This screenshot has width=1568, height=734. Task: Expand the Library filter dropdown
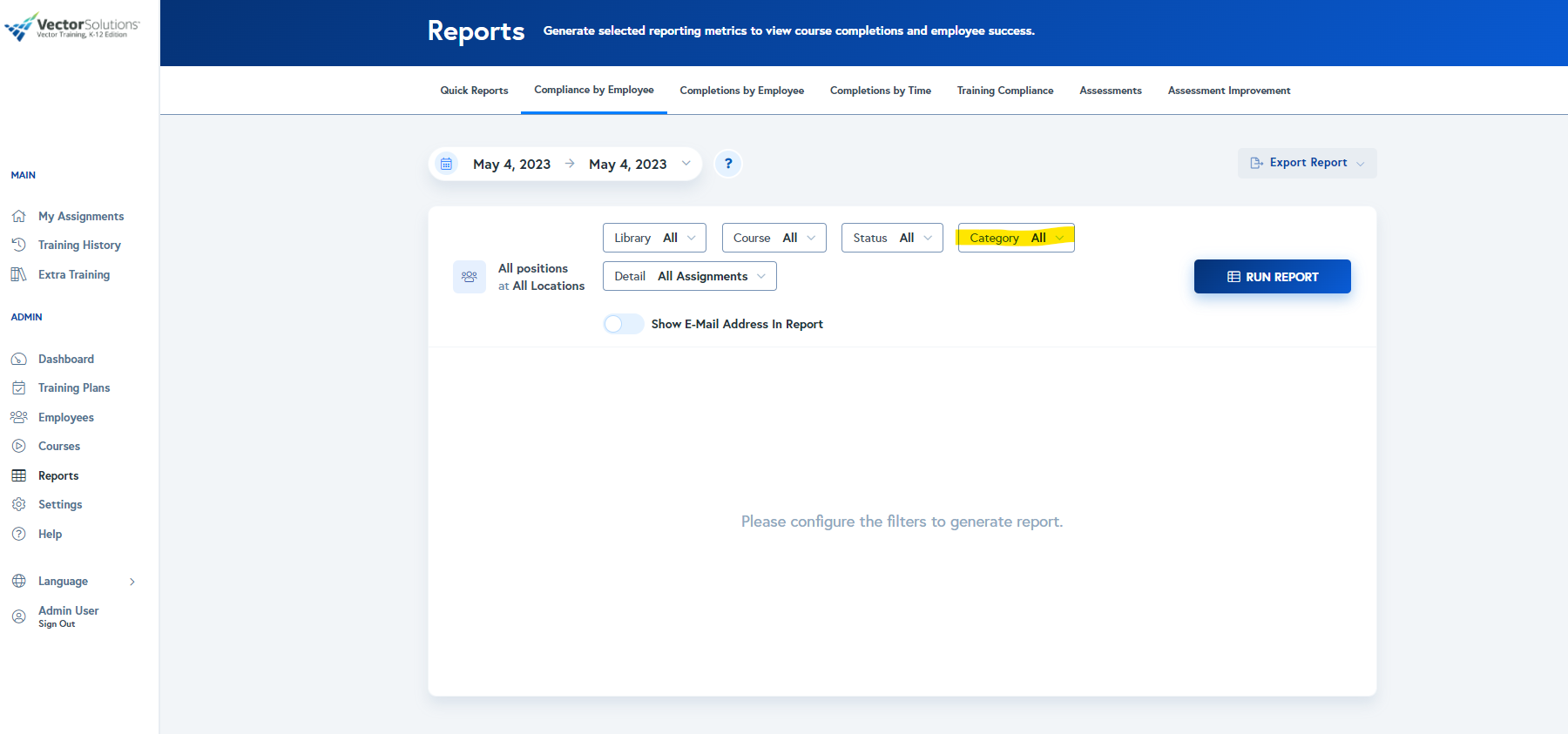point(654,238)
